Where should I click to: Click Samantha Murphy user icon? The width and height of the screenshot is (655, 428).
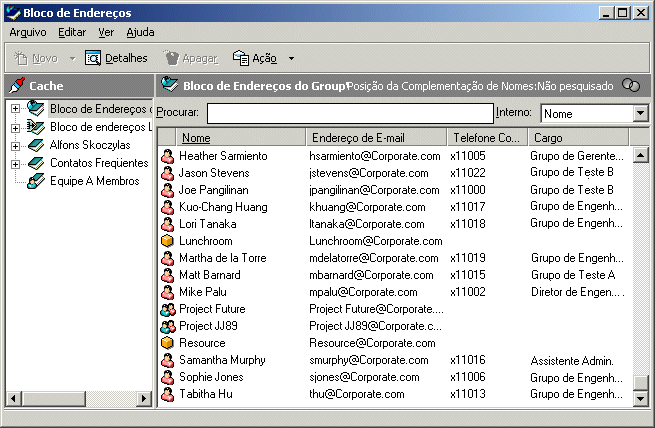click(168, 360)
